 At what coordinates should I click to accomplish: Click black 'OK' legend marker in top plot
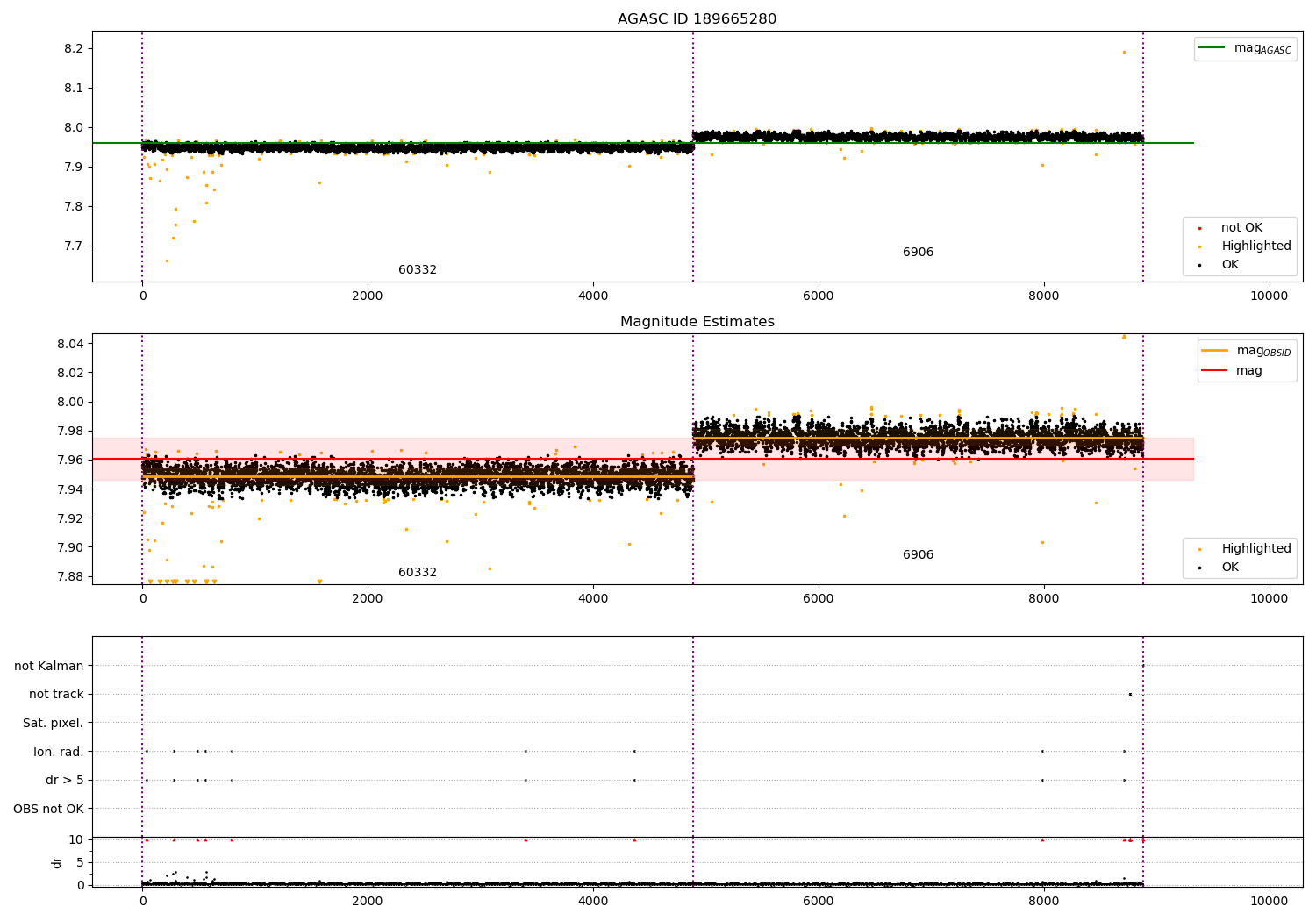(1199, 265)
